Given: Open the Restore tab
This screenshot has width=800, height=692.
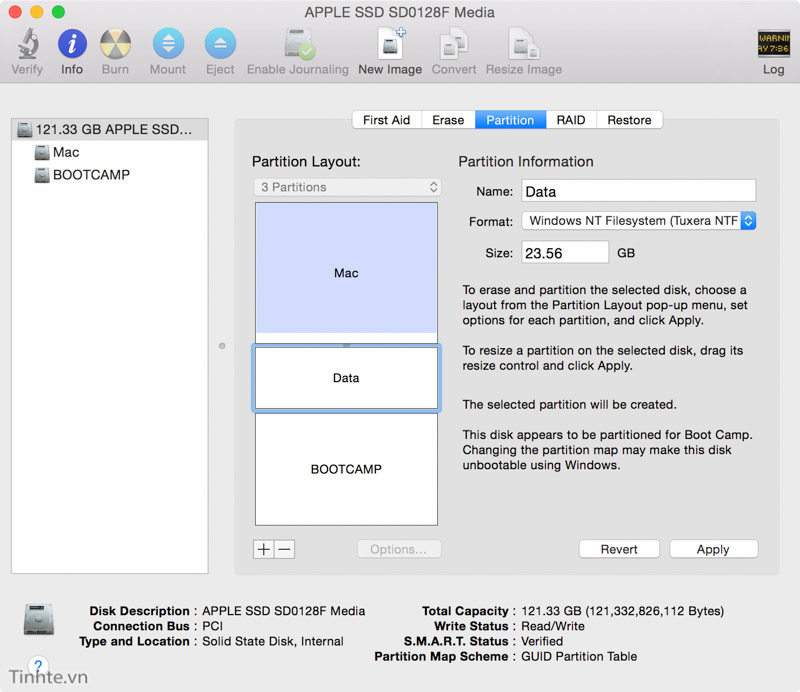Looking at the screenshot, I should [629, 120].
